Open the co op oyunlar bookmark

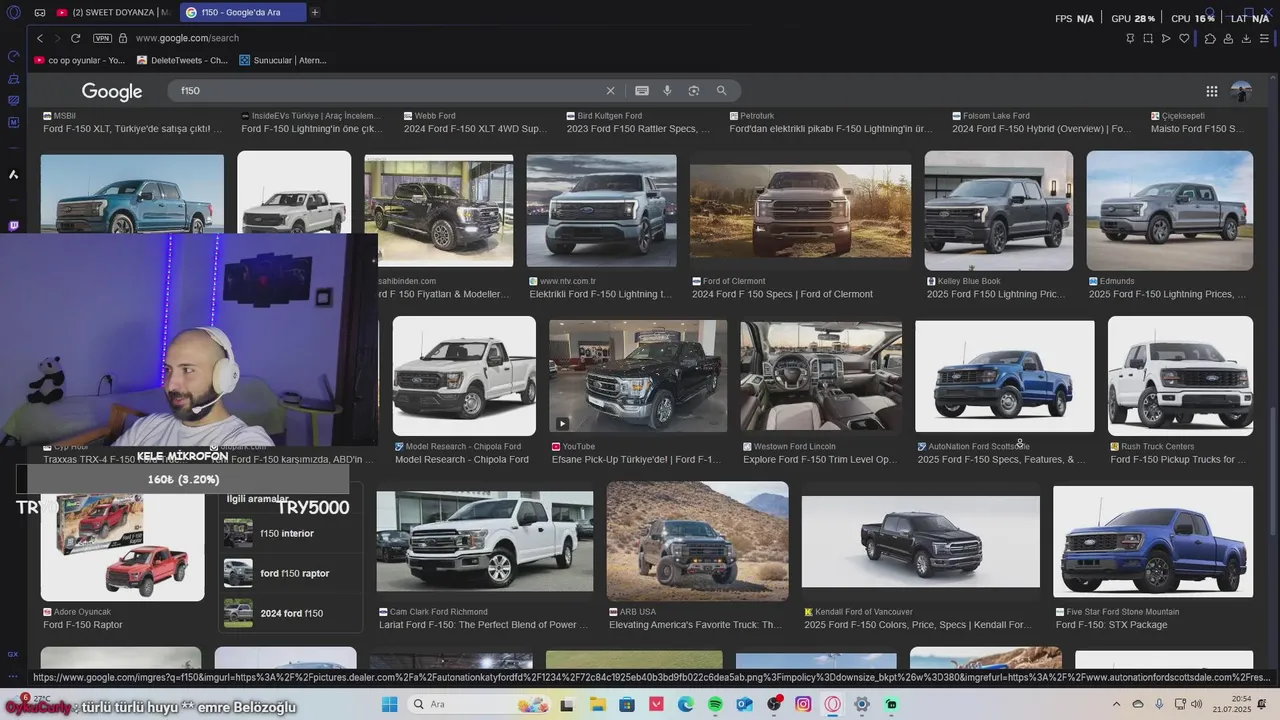[80, 60]
